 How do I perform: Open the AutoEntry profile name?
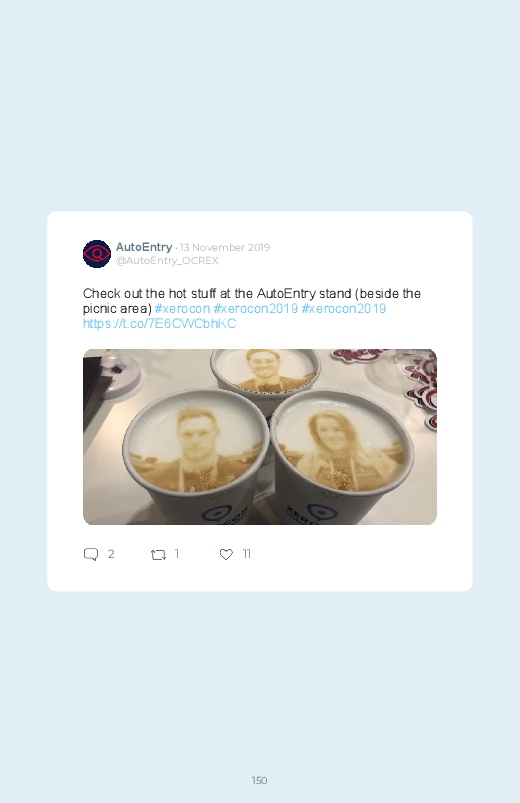(x=143, y=247)
